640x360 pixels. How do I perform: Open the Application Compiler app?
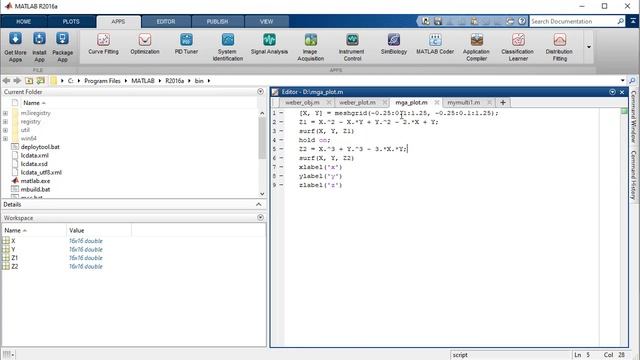point(476,47)
